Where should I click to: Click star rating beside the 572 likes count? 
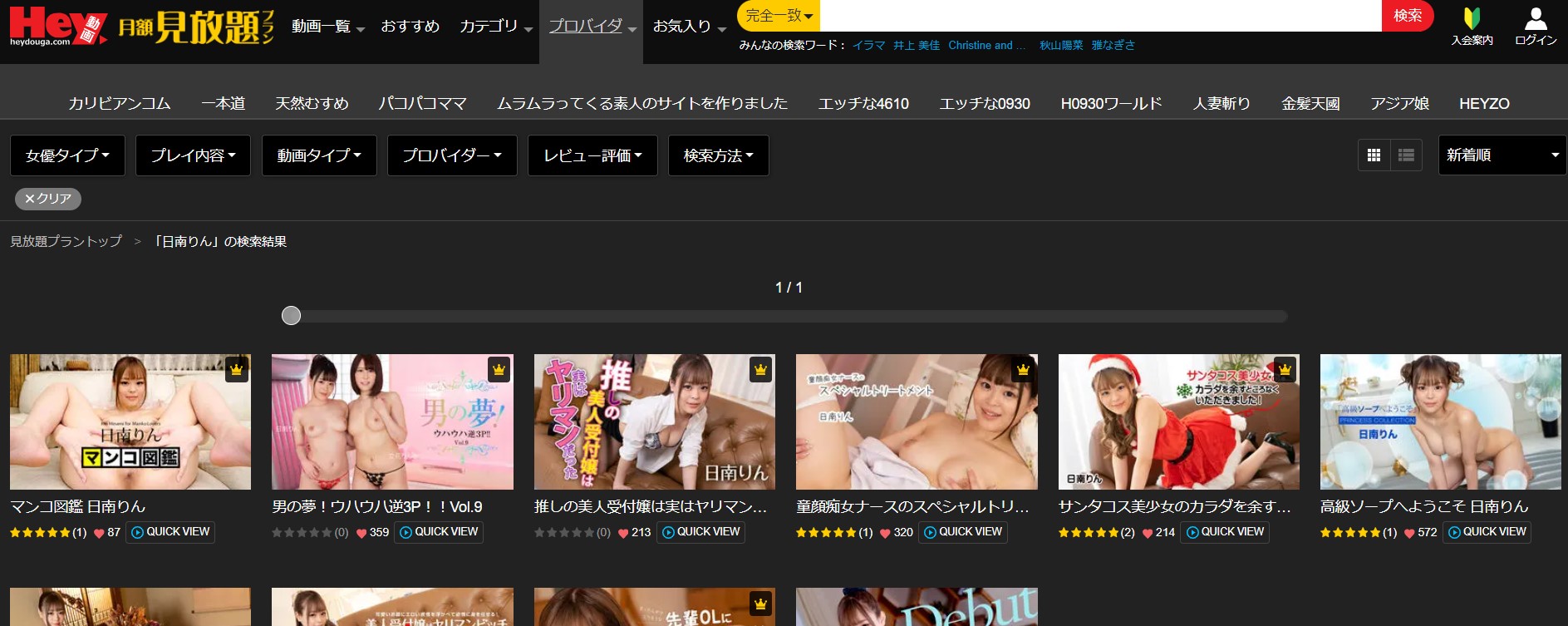coord(1350,533)
